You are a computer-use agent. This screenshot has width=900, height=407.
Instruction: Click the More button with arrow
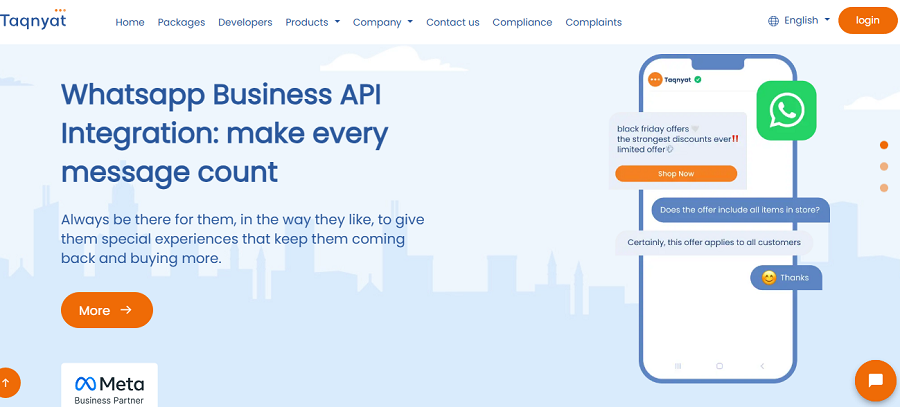107,310
